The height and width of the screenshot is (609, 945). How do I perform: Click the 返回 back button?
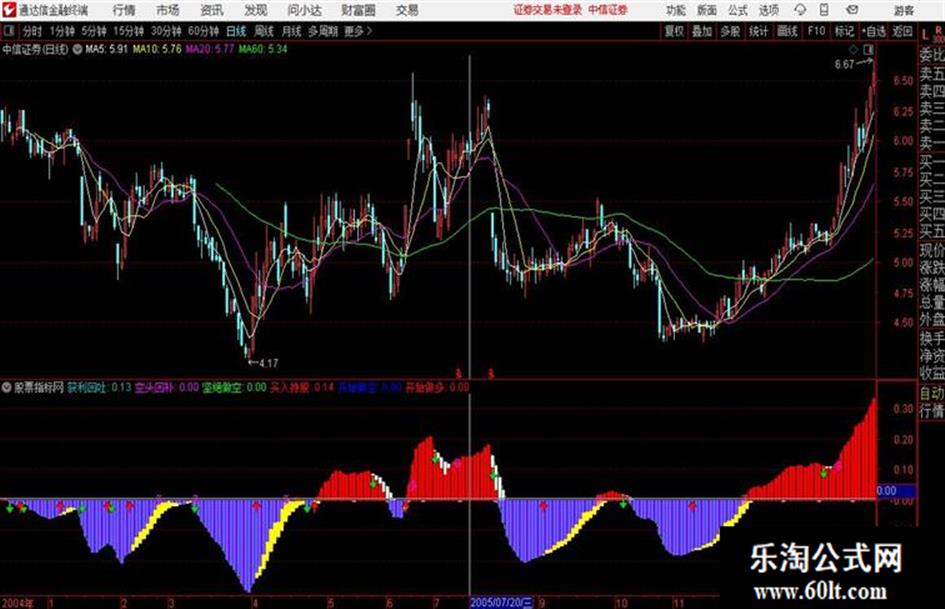(x=902, y=31)
